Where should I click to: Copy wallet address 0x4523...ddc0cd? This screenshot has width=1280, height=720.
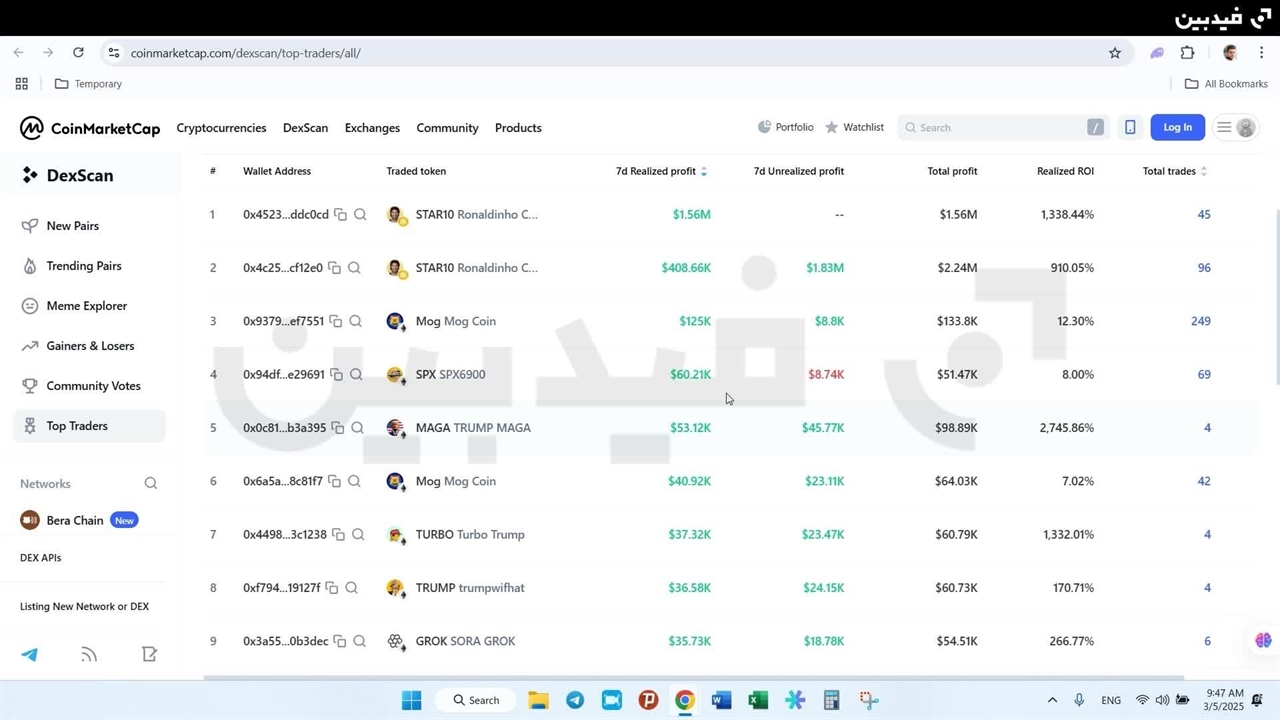tap(340, 215)
